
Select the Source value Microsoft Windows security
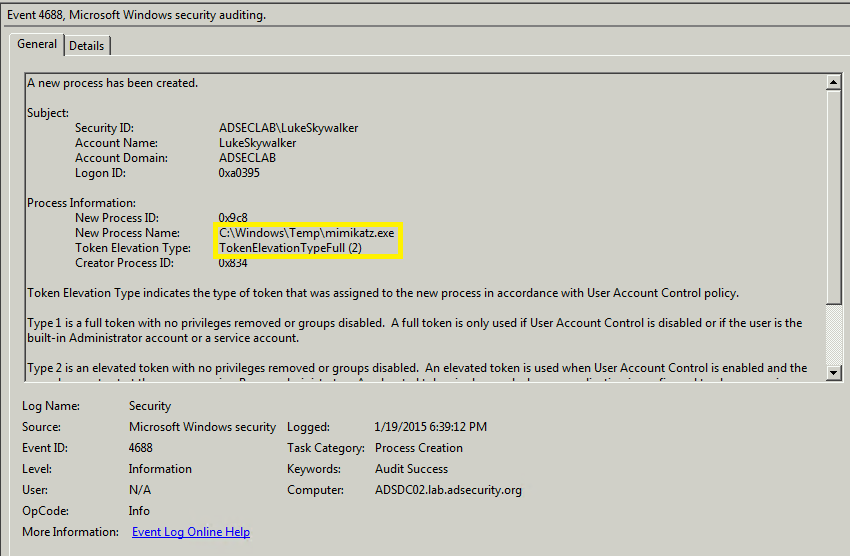[x=202, y=426]
